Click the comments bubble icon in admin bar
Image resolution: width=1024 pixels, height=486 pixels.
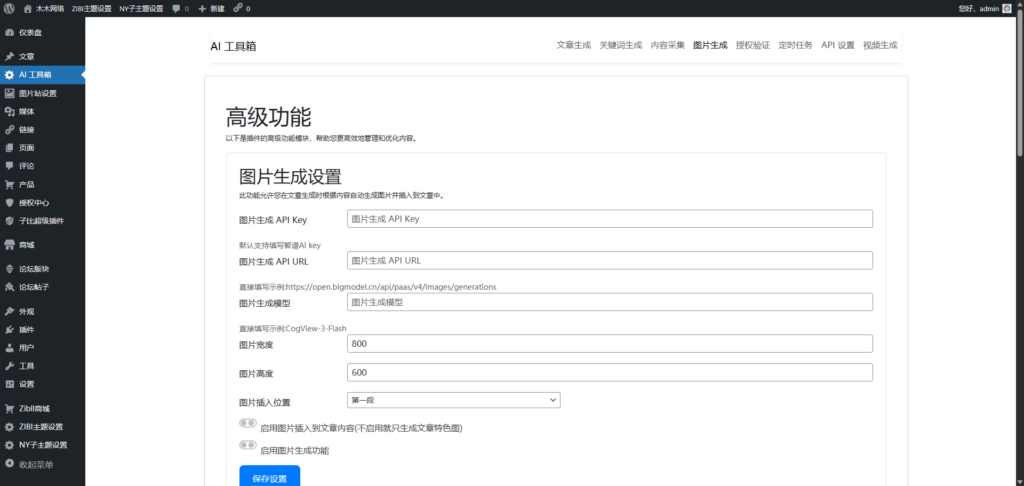click(176, 8)
